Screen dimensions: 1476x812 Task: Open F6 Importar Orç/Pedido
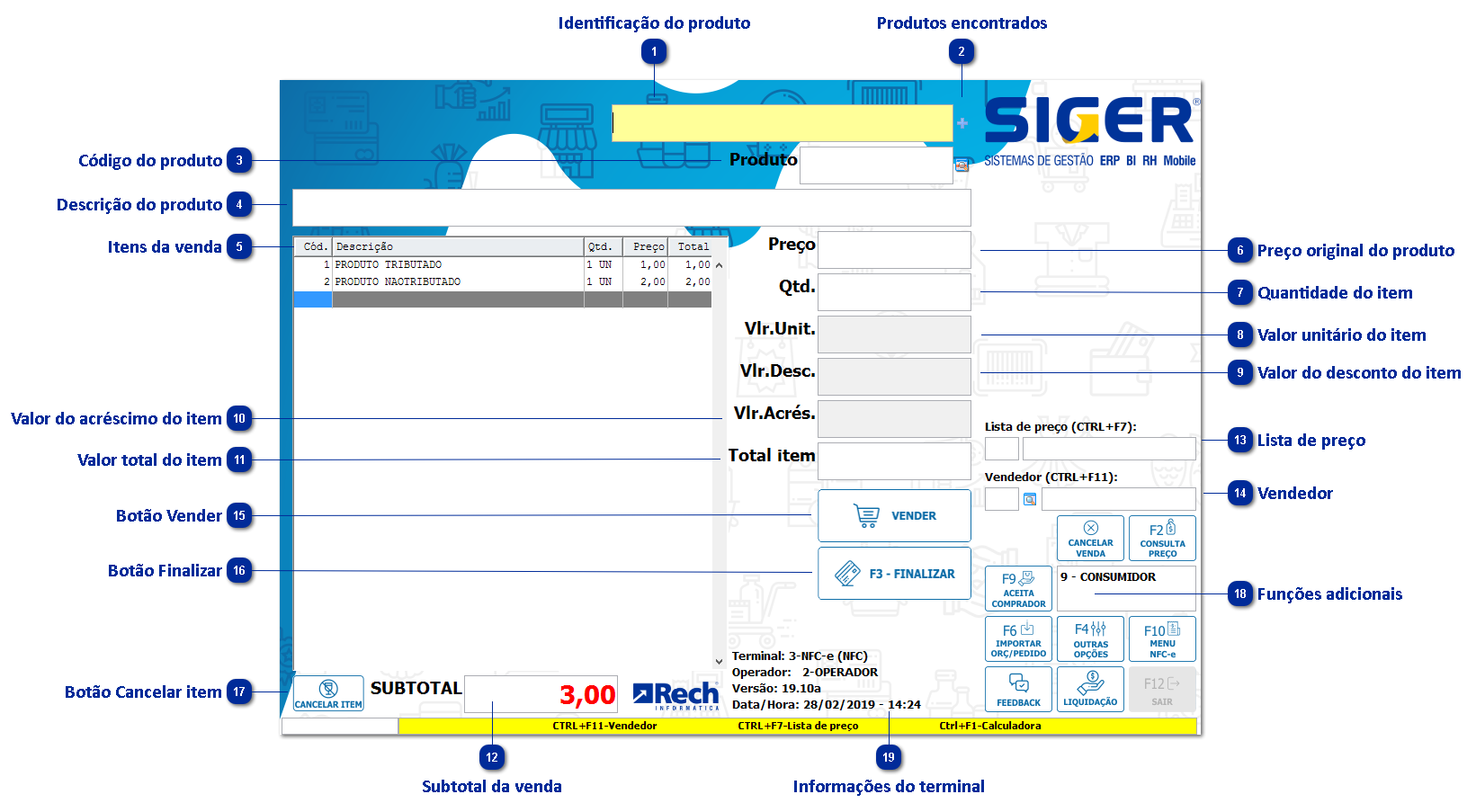coord(1018,638)
